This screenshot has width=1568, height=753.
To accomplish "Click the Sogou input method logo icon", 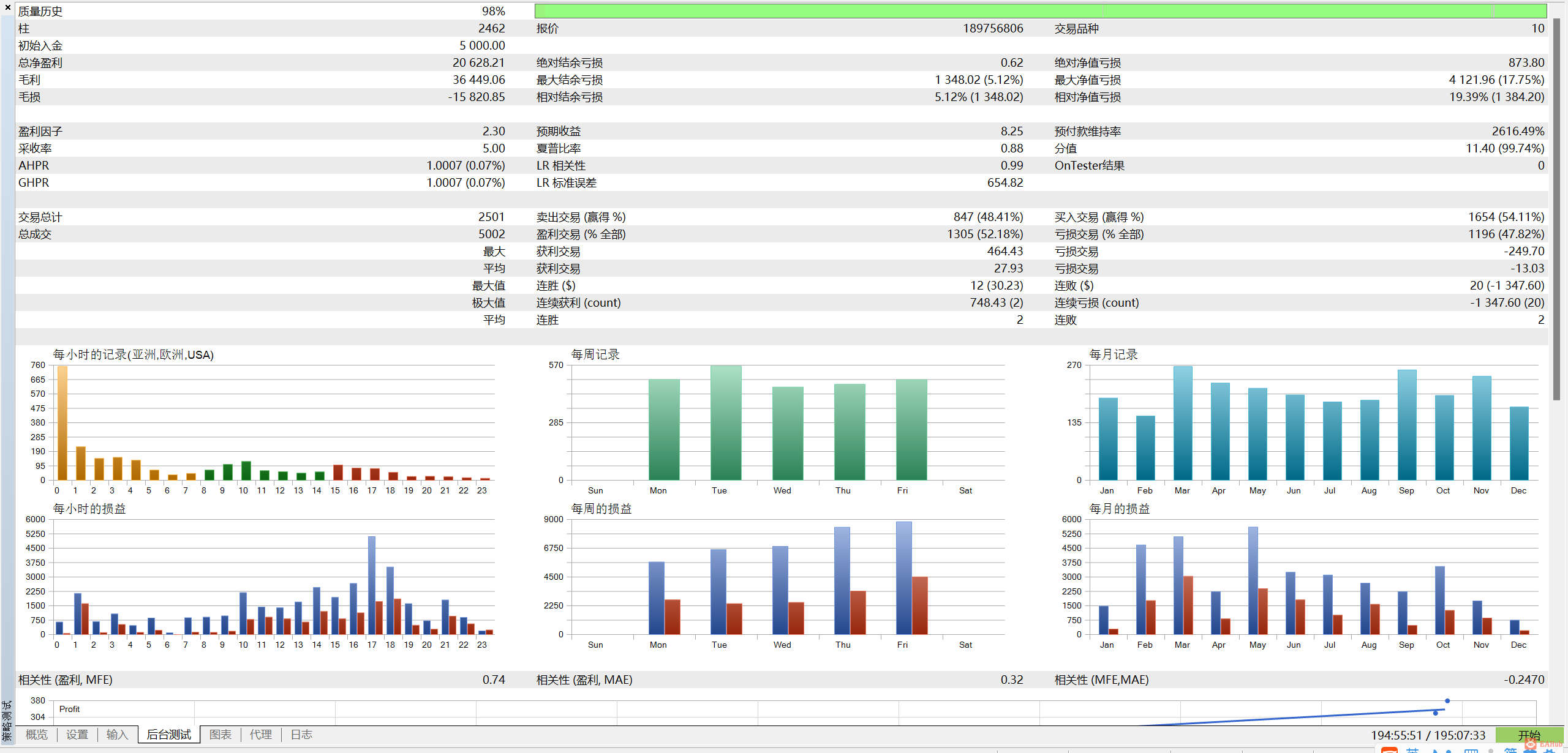I will pyautogui.click(x=1389, y=750).
